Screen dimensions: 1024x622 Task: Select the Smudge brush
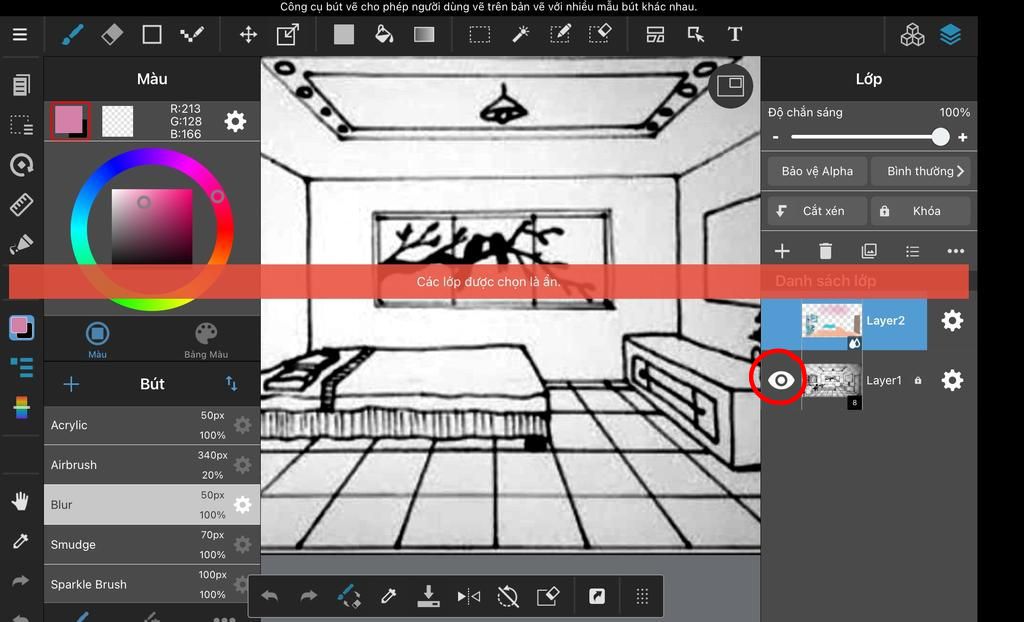point(152,544)
